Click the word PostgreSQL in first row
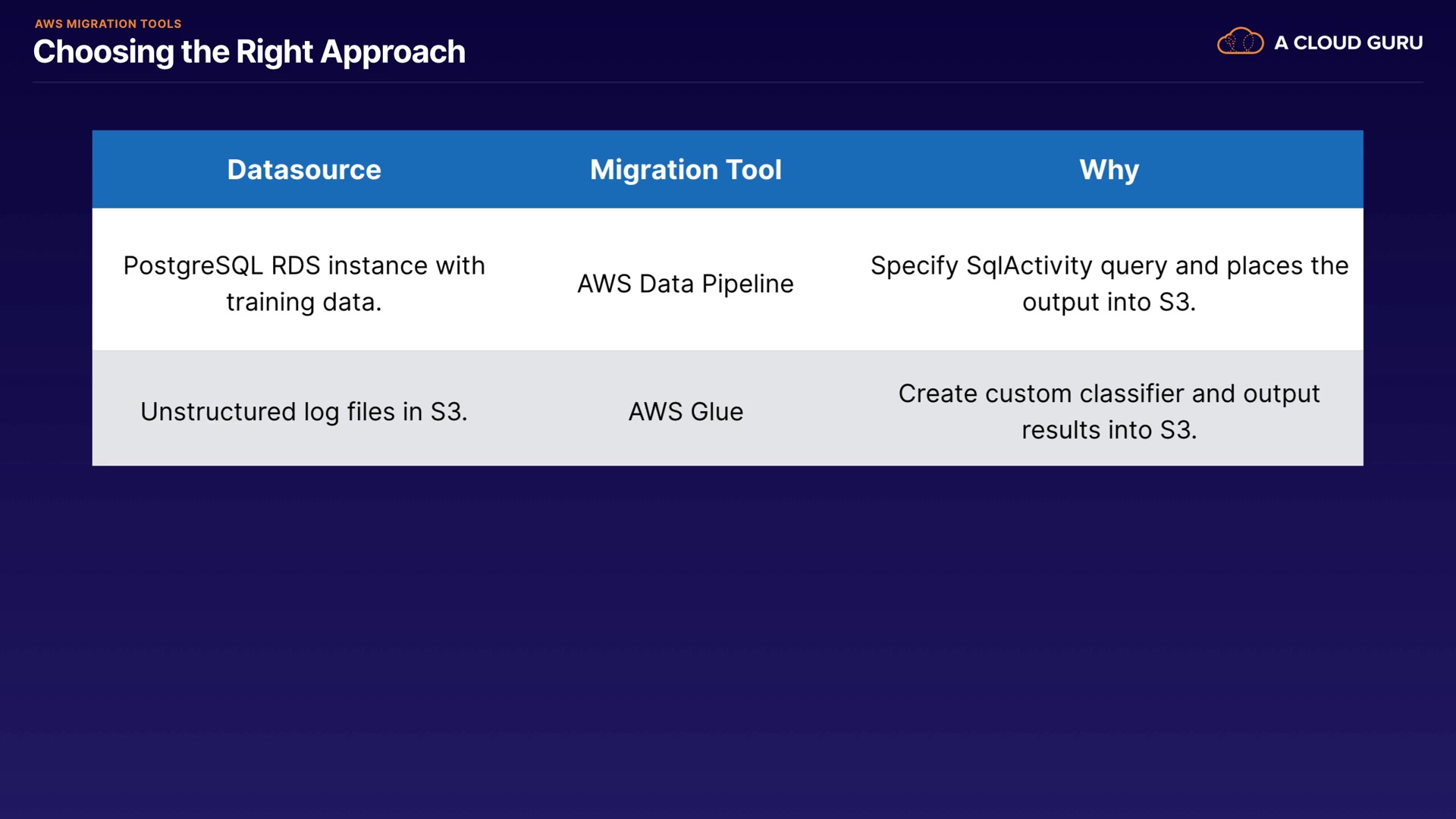The height and width of the screenshot is (819, 1456). click(193, 265)
